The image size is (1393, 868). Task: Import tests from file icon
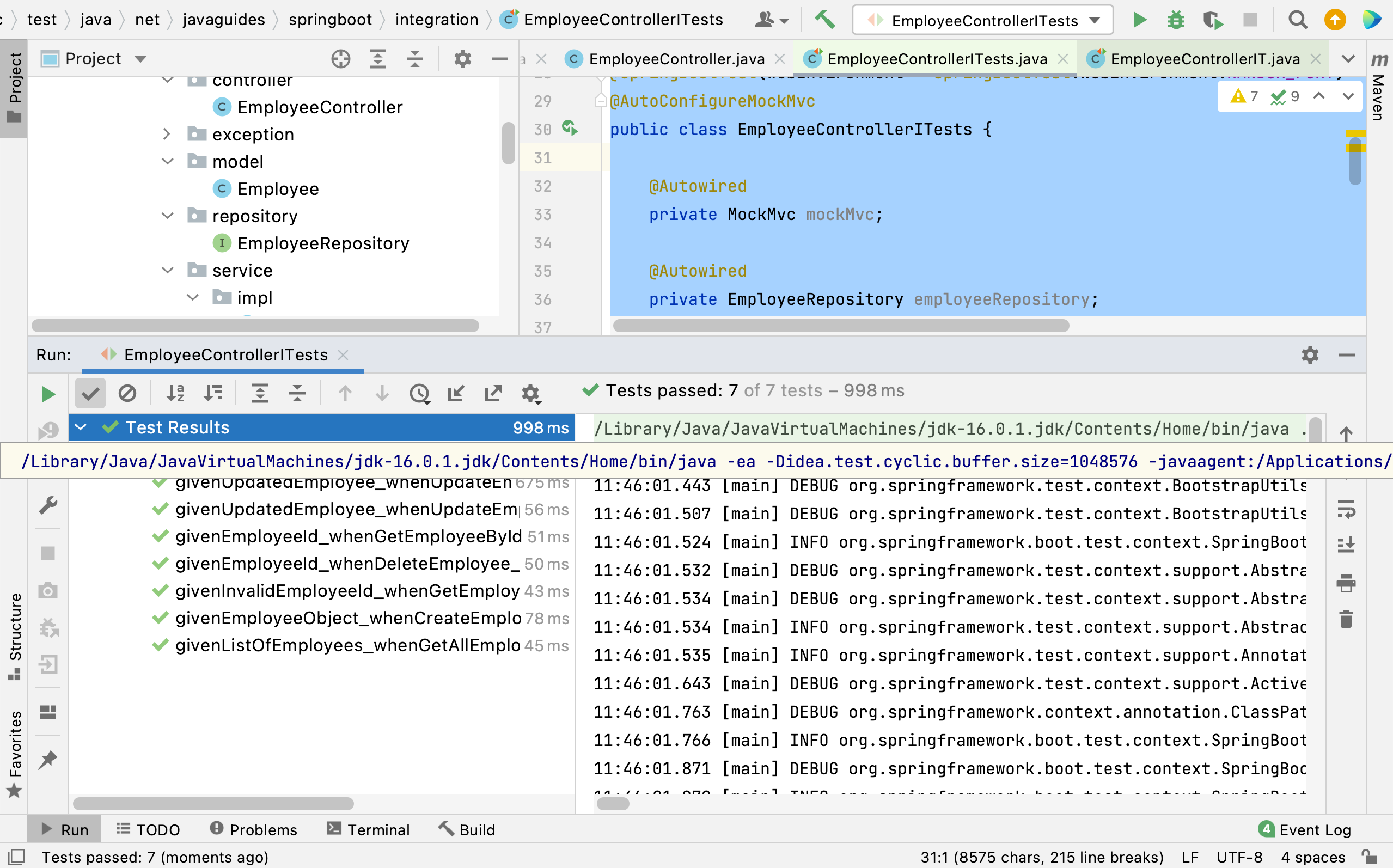click(x=456, y=394)
